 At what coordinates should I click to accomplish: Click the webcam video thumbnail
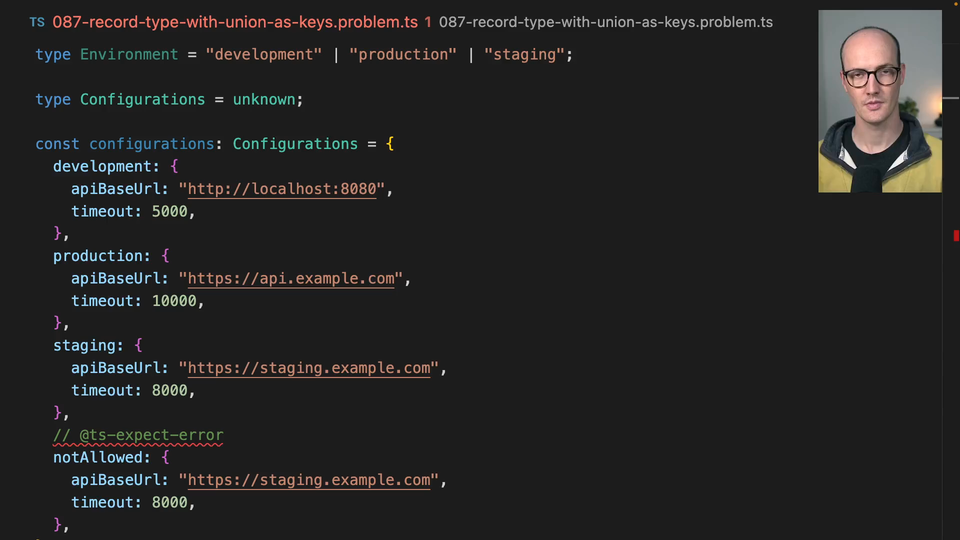tap(879, 101)
